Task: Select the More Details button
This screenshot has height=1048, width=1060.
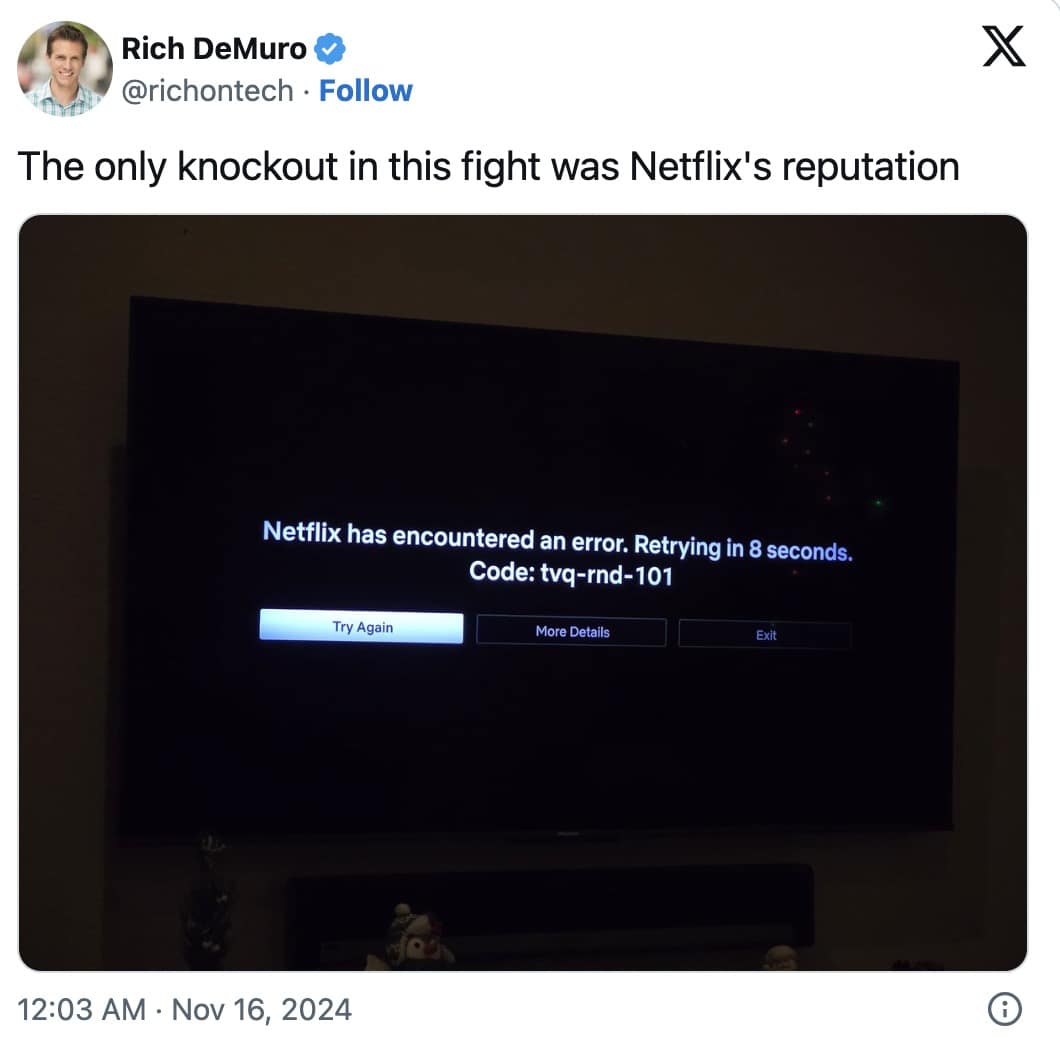Action: (572, 632)
